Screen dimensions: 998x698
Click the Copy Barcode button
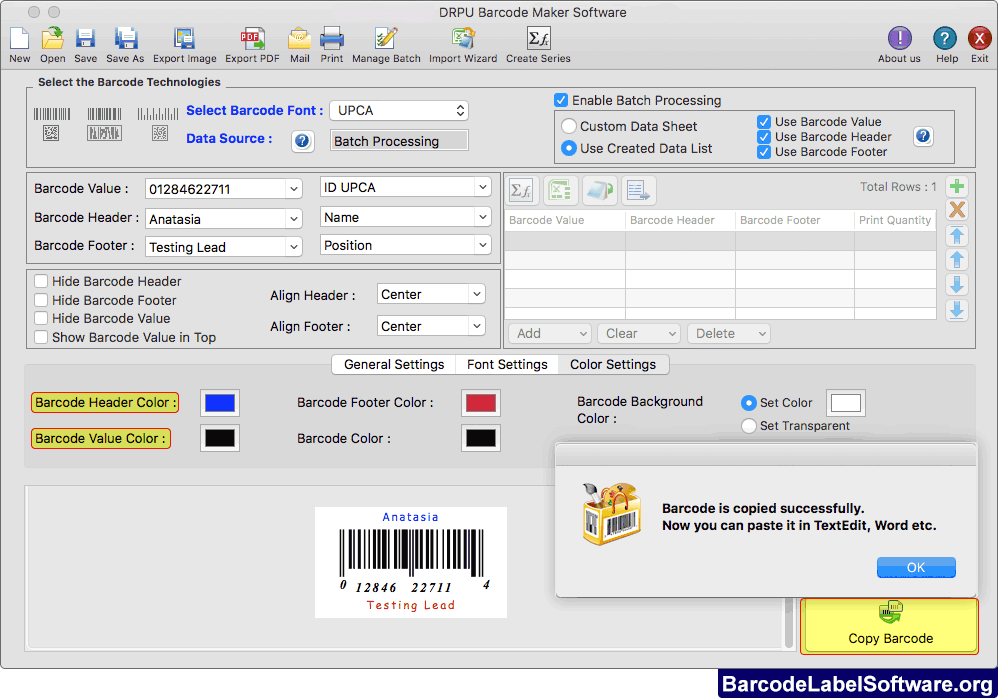point(890,626)
